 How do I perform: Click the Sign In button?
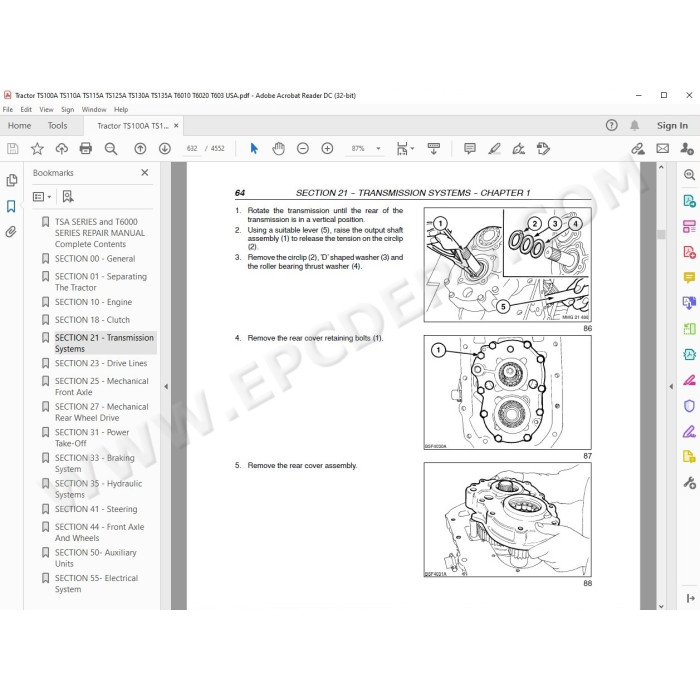pos(672,125)
